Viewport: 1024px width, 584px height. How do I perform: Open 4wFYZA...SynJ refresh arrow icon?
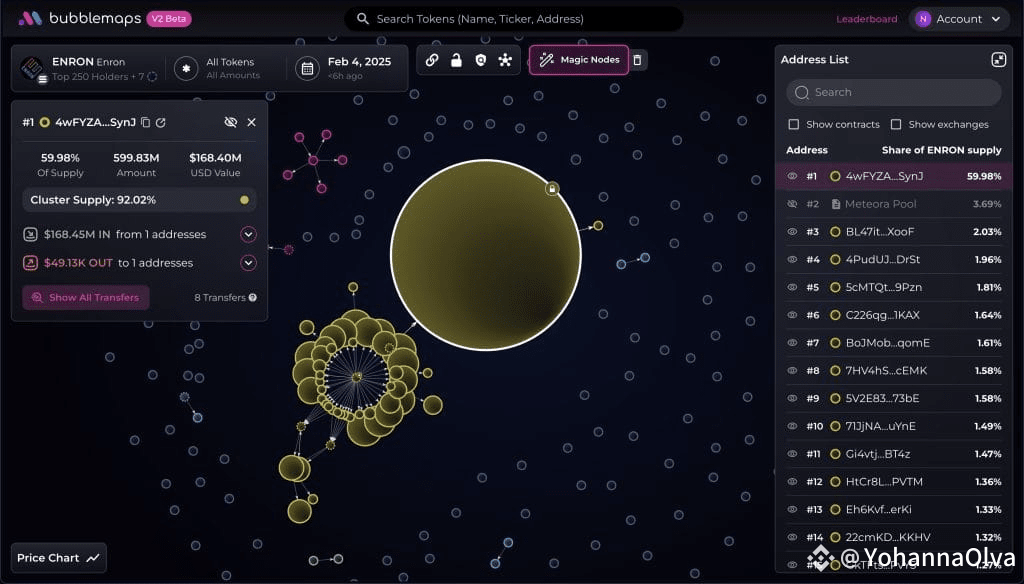click(x=161, y=122)
